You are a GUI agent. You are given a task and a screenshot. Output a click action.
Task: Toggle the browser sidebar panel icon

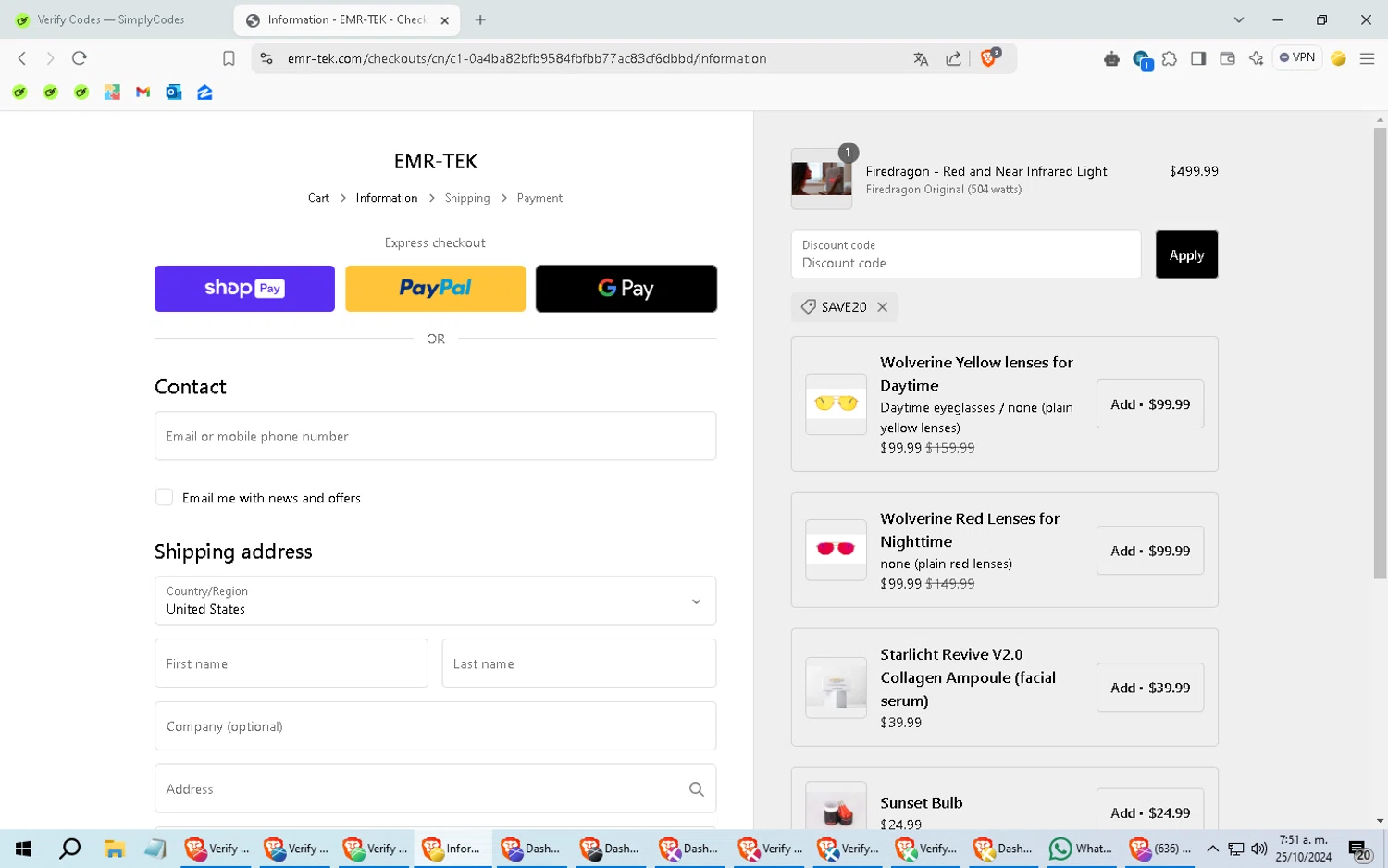point(1198,58)
